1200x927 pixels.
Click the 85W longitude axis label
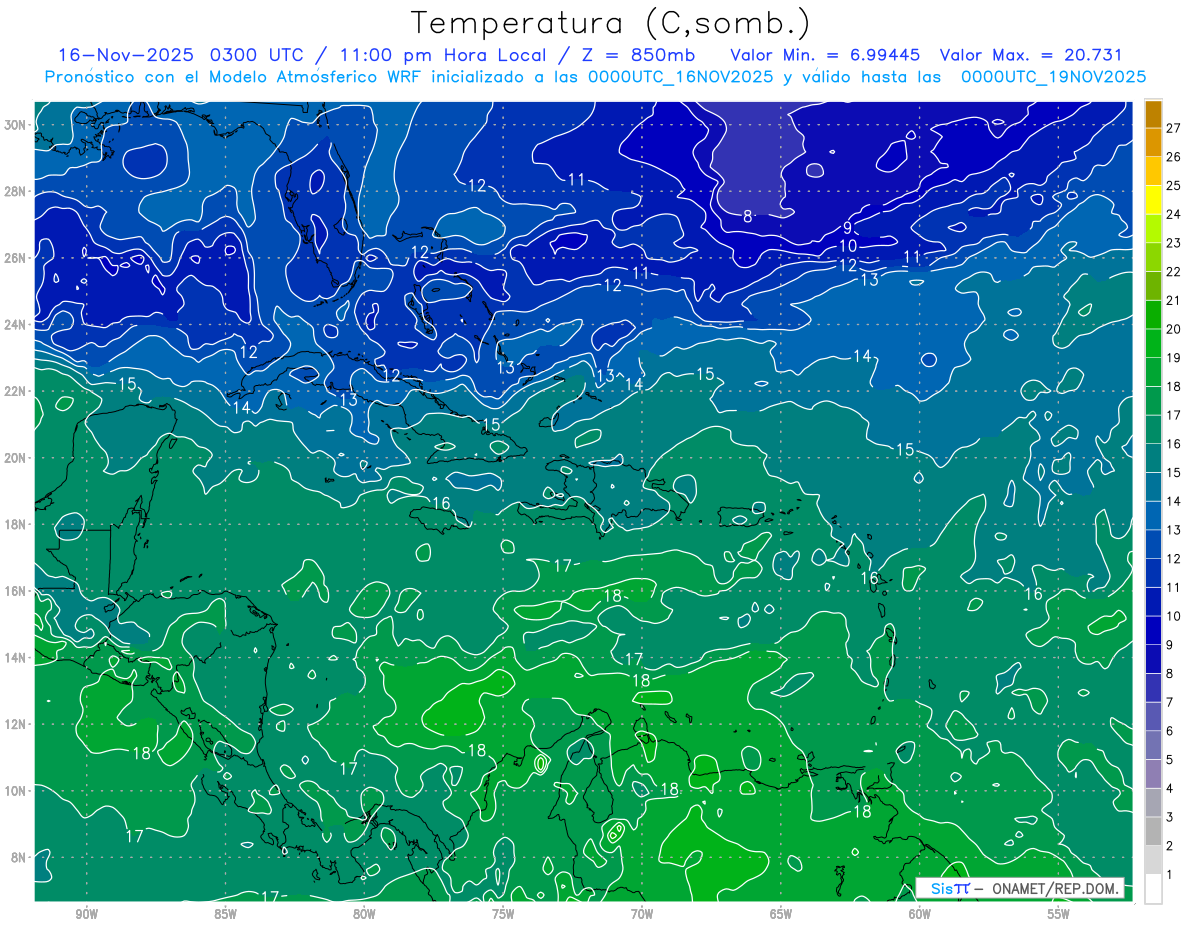click(225, 913)
